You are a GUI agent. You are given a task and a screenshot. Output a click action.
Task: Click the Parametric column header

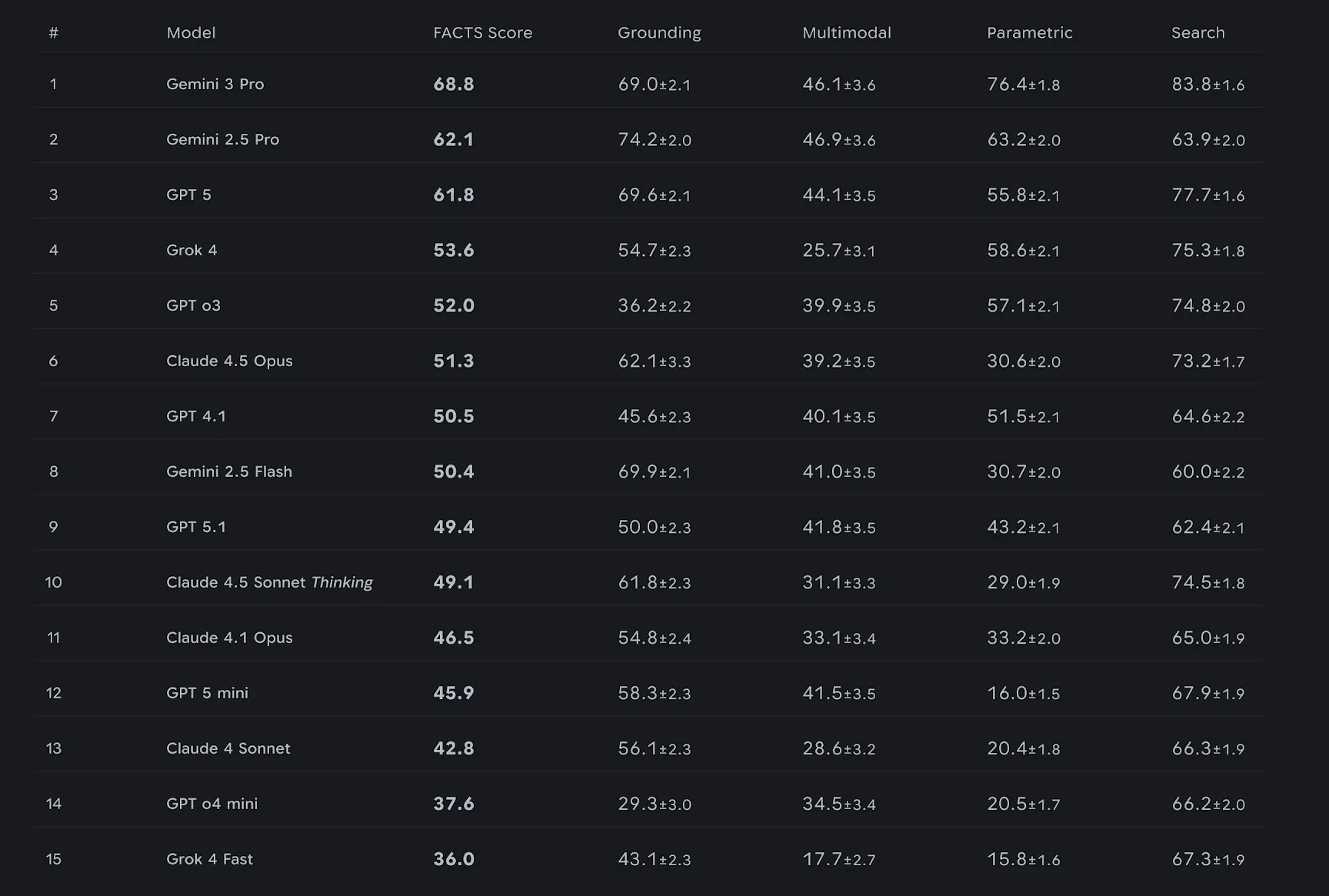coord(1029,32)
